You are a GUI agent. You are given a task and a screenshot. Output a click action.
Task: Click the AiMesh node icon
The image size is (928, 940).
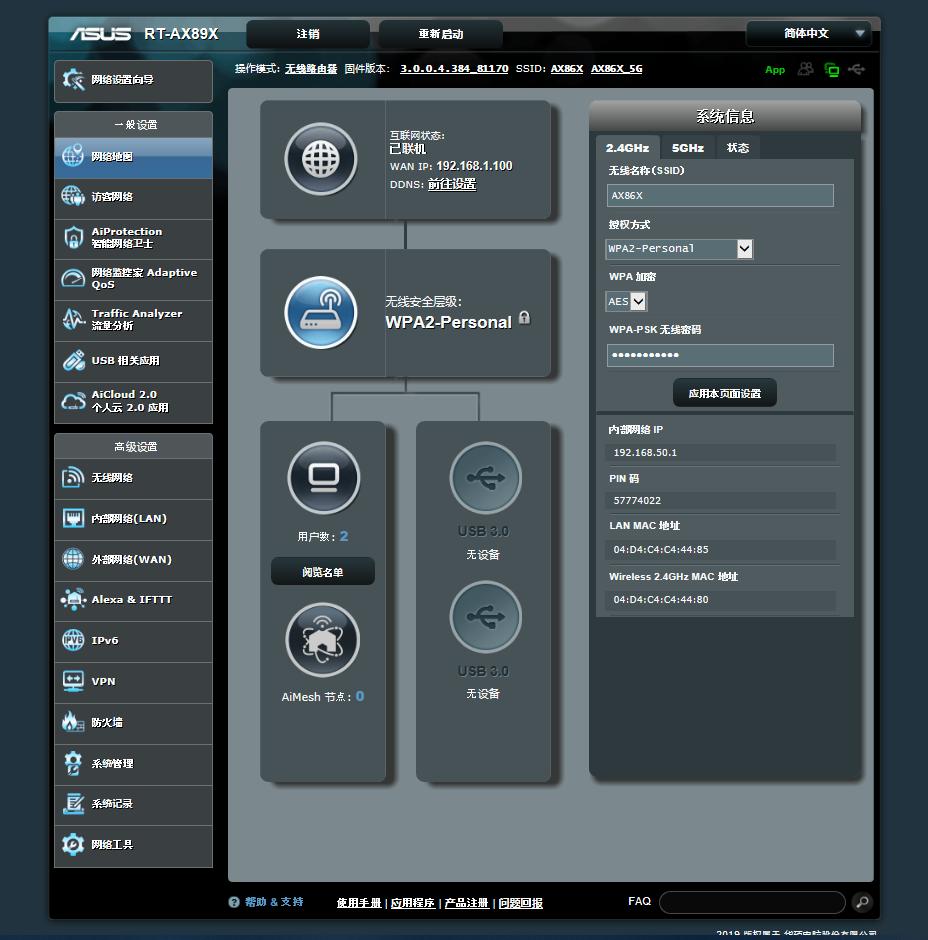322,641
